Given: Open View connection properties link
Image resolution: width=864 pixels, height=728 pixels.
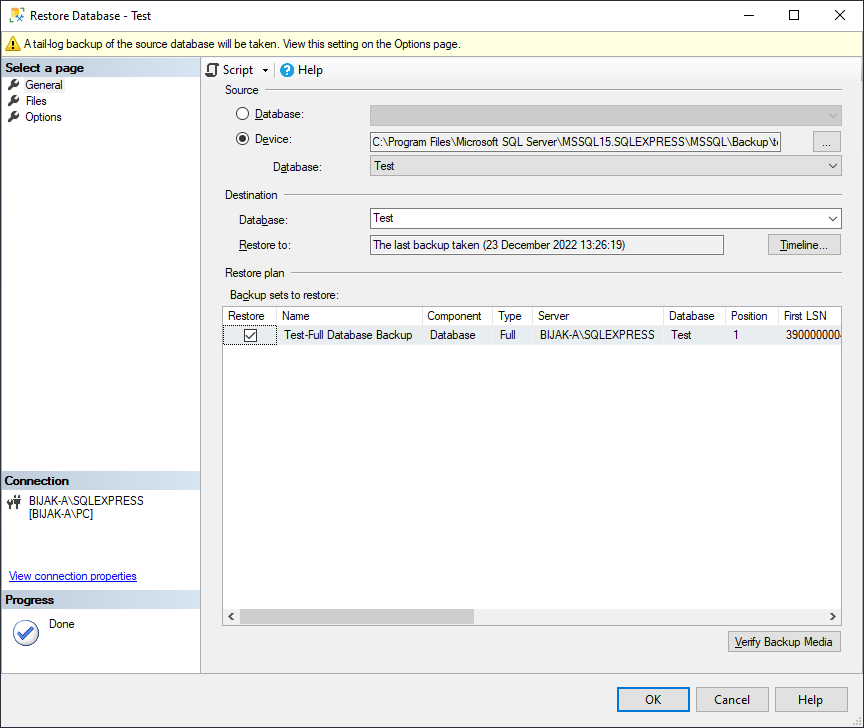Looking at the screenshot, I should (72, 576).
